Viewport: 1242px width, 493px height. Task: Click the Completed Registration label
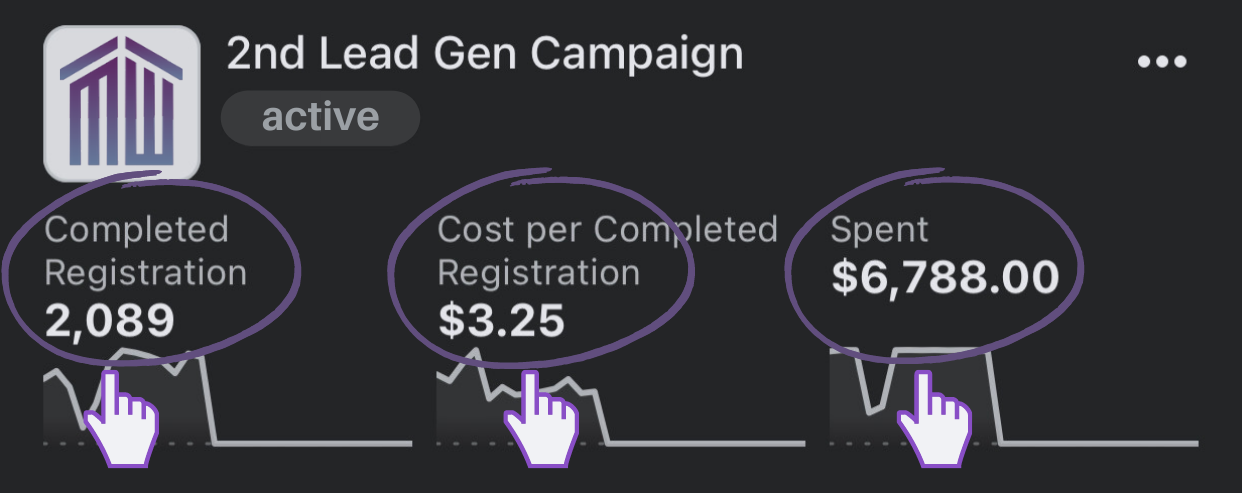pos(145,251)
